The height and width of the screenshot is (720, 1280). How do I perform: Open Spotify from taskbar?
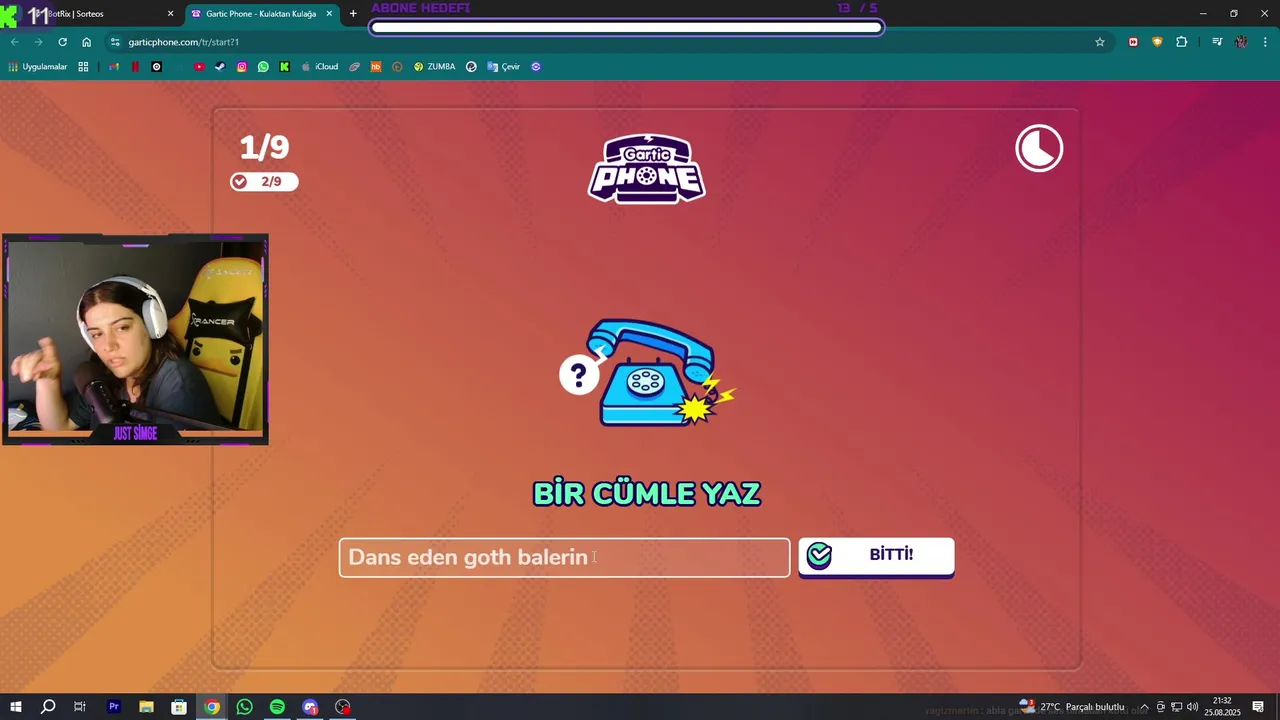[x=277, y=707]
